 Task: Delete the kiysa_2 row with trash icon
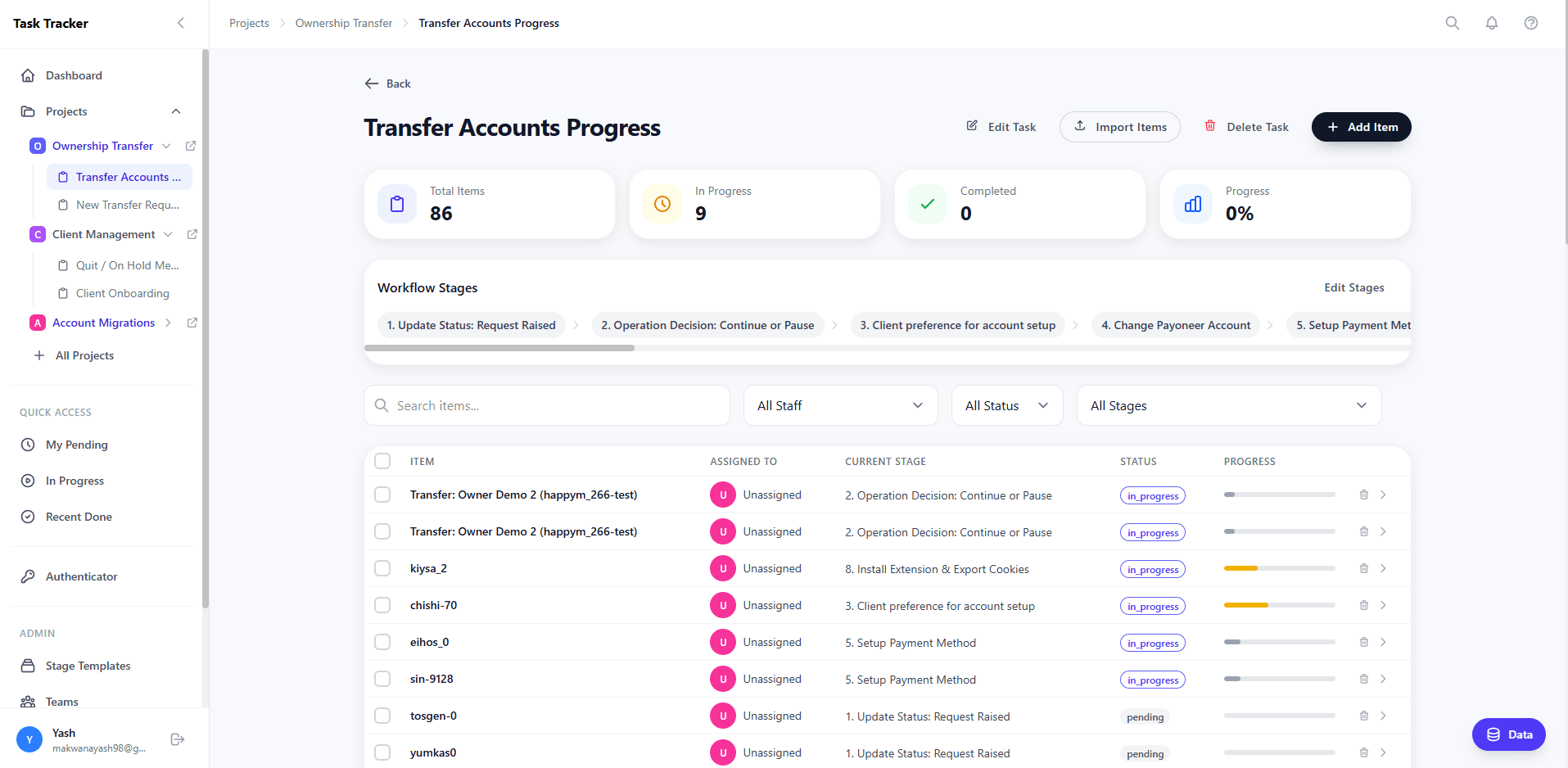(1363, 568)
